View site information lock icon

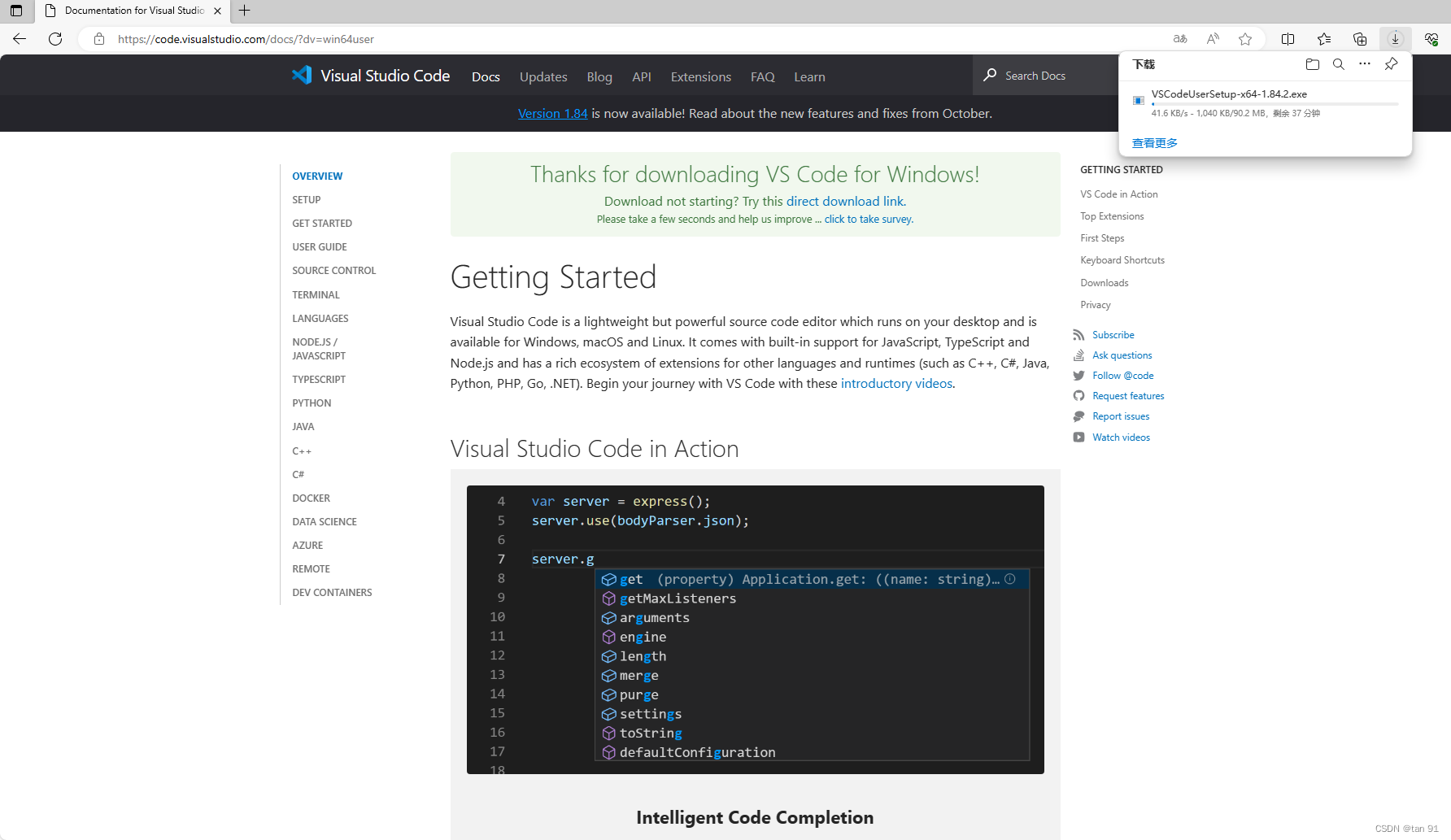(x=99, y=39)
